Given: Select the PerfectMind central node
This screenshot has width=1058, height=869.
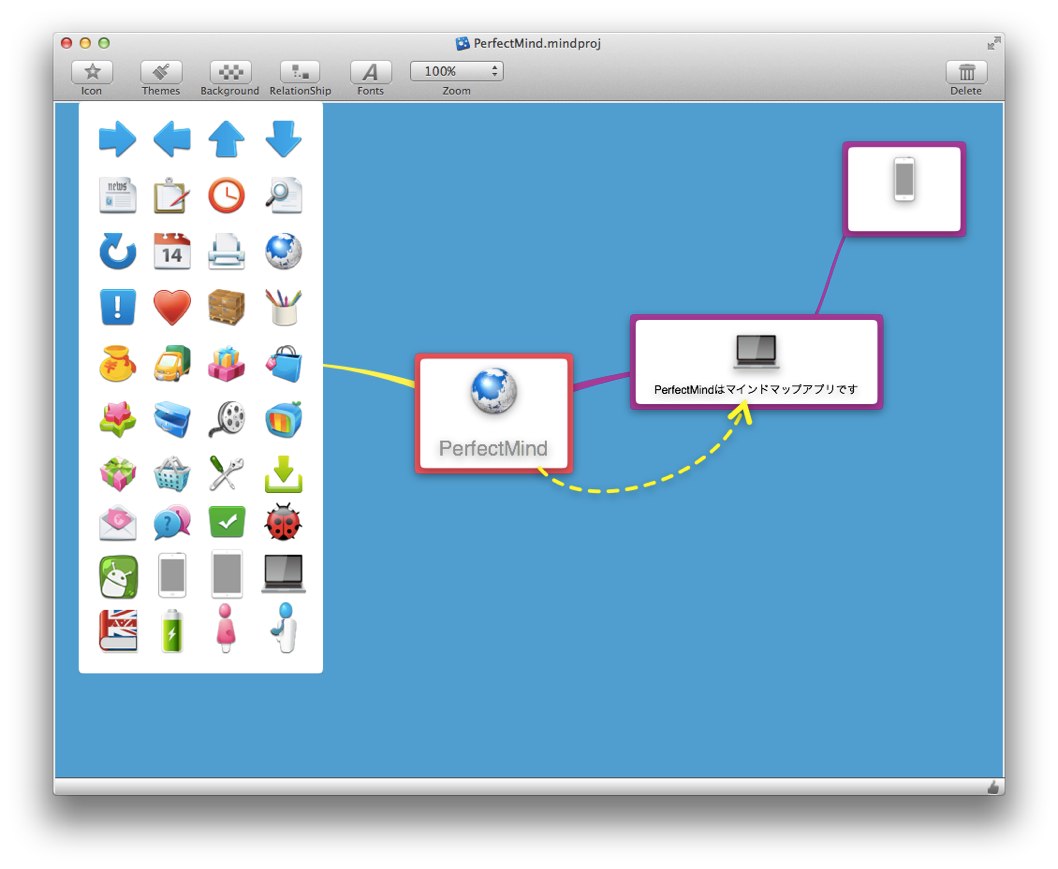Looking at the screenshot, I should point(494,413).
